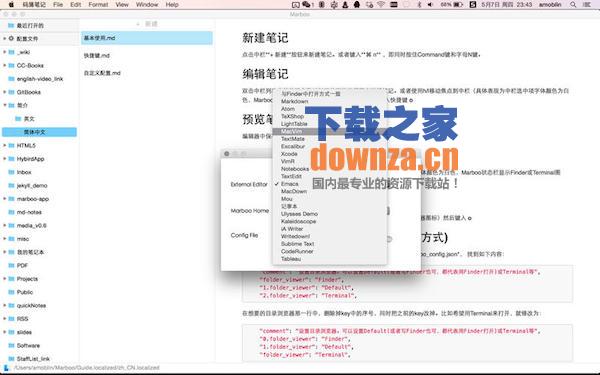
Task: Click the md-notes folder icon
Action: point(11,212)
